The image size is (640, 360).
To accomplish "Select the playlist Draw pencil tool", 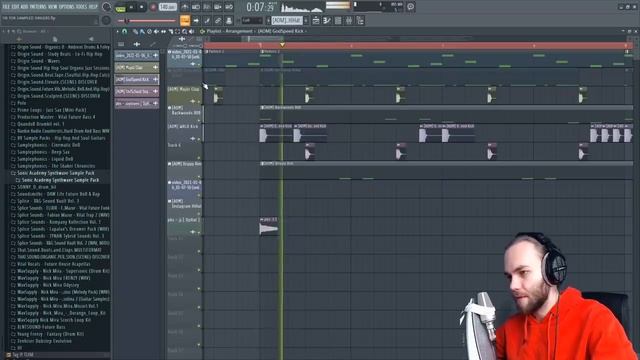I will coord(135,31).
